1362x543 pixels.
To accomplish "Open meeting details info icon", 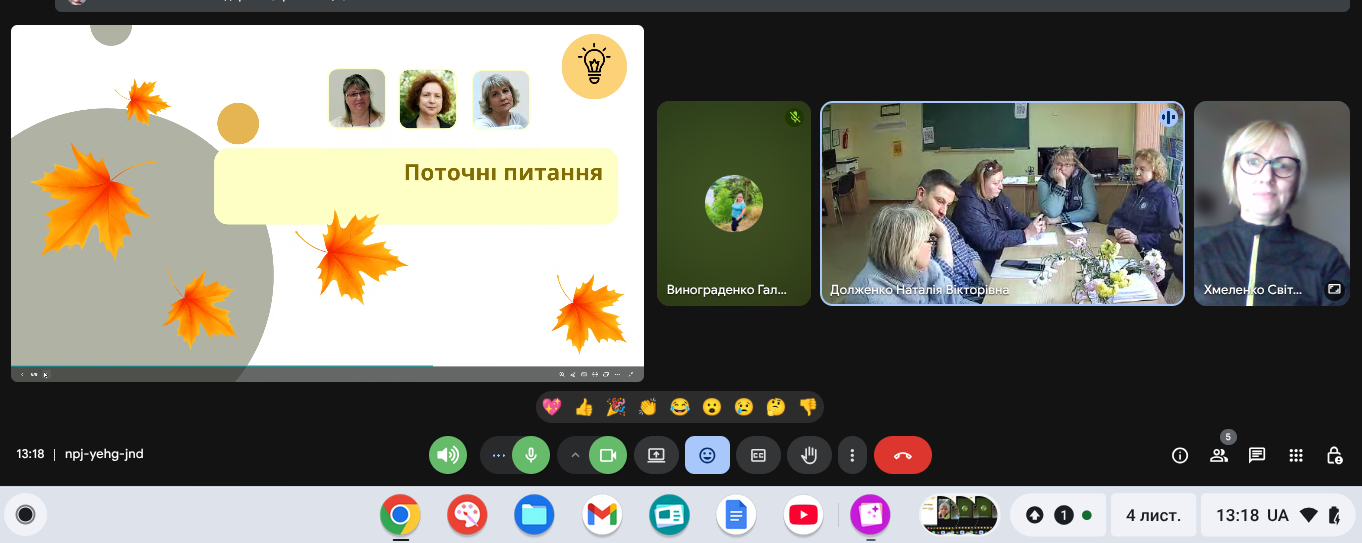I will 1180,456.
